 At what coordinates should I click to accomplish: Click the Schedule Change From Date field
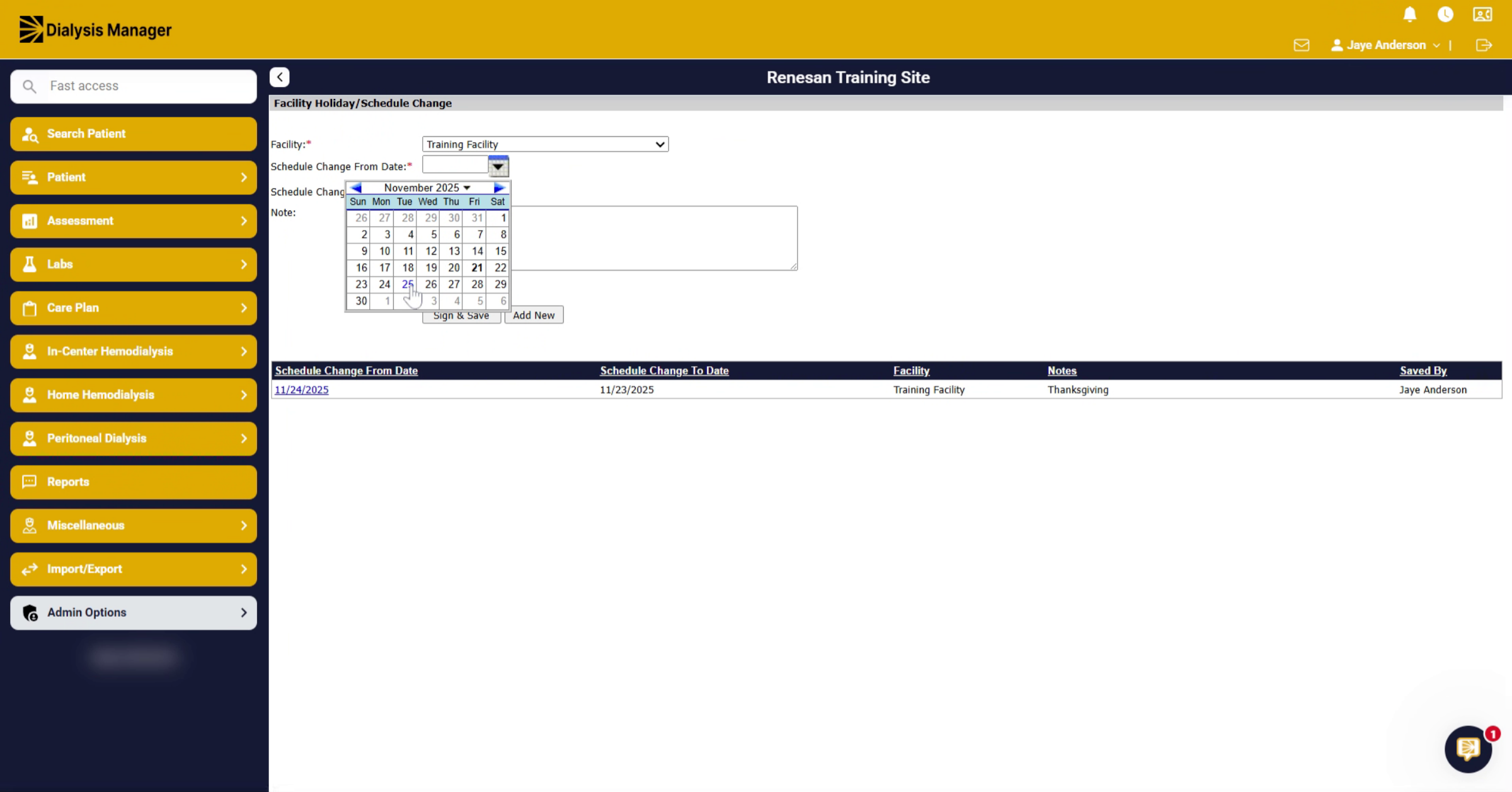pos(455,165)
